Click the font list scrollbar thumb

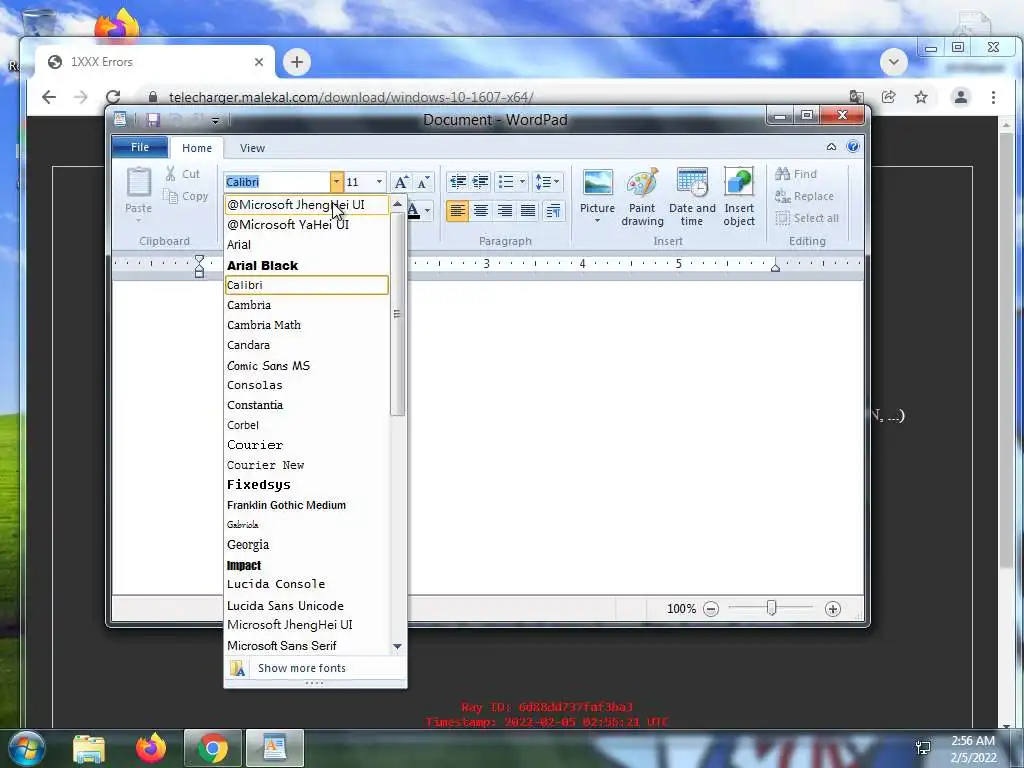(397, 313)
